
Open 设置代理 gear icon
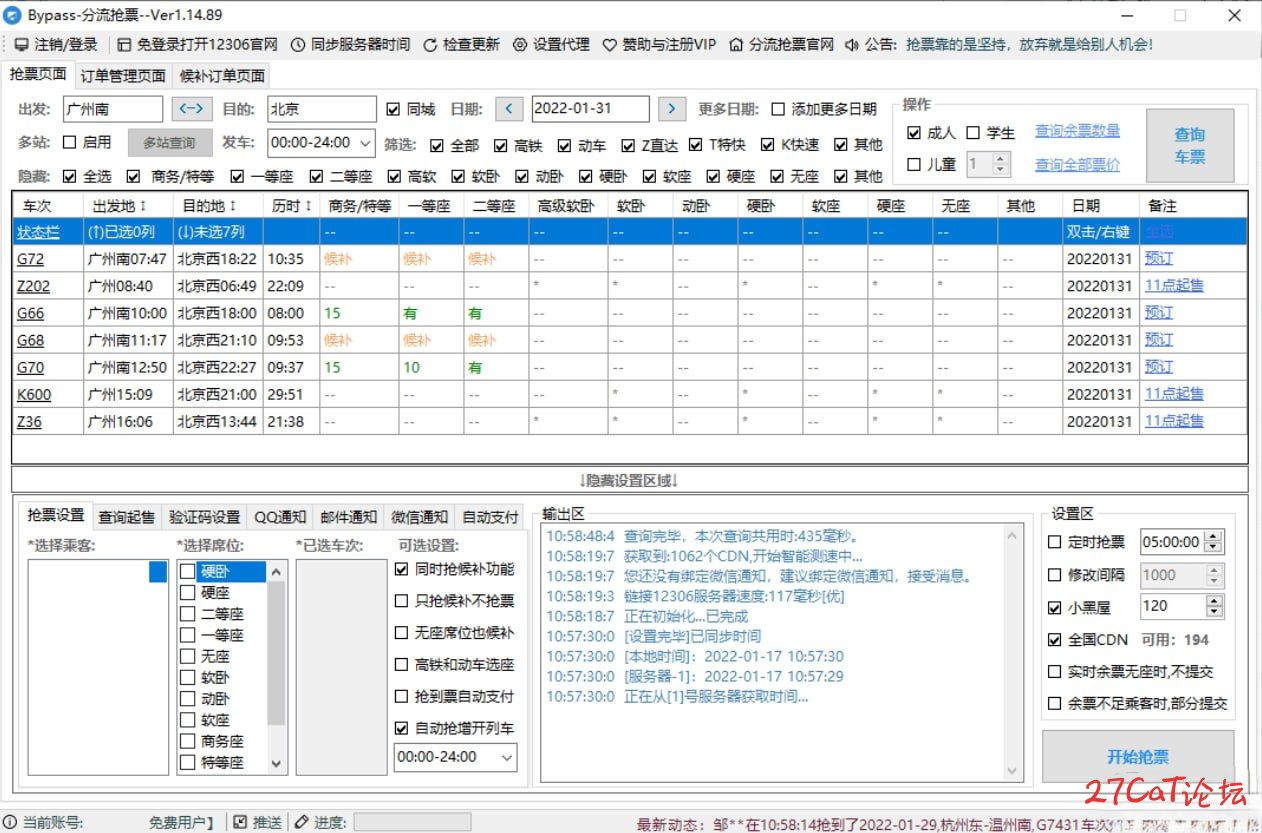(520, 45)
